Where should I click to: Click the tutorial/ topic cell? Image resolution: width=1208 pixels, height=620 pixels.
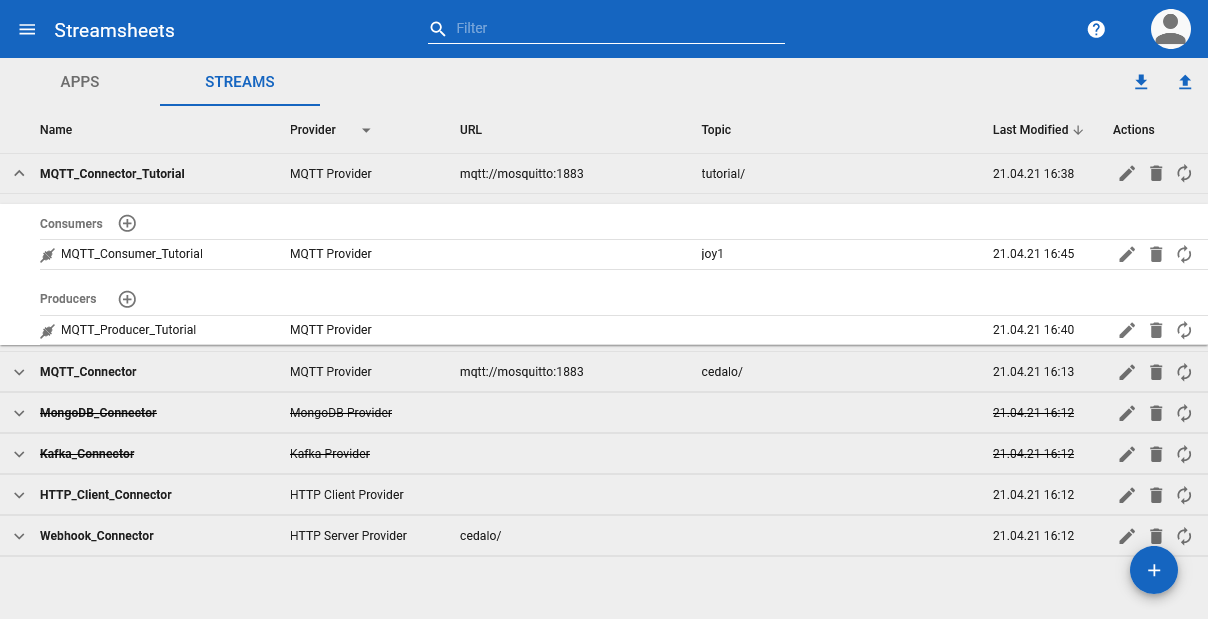(x=723, y=174)
